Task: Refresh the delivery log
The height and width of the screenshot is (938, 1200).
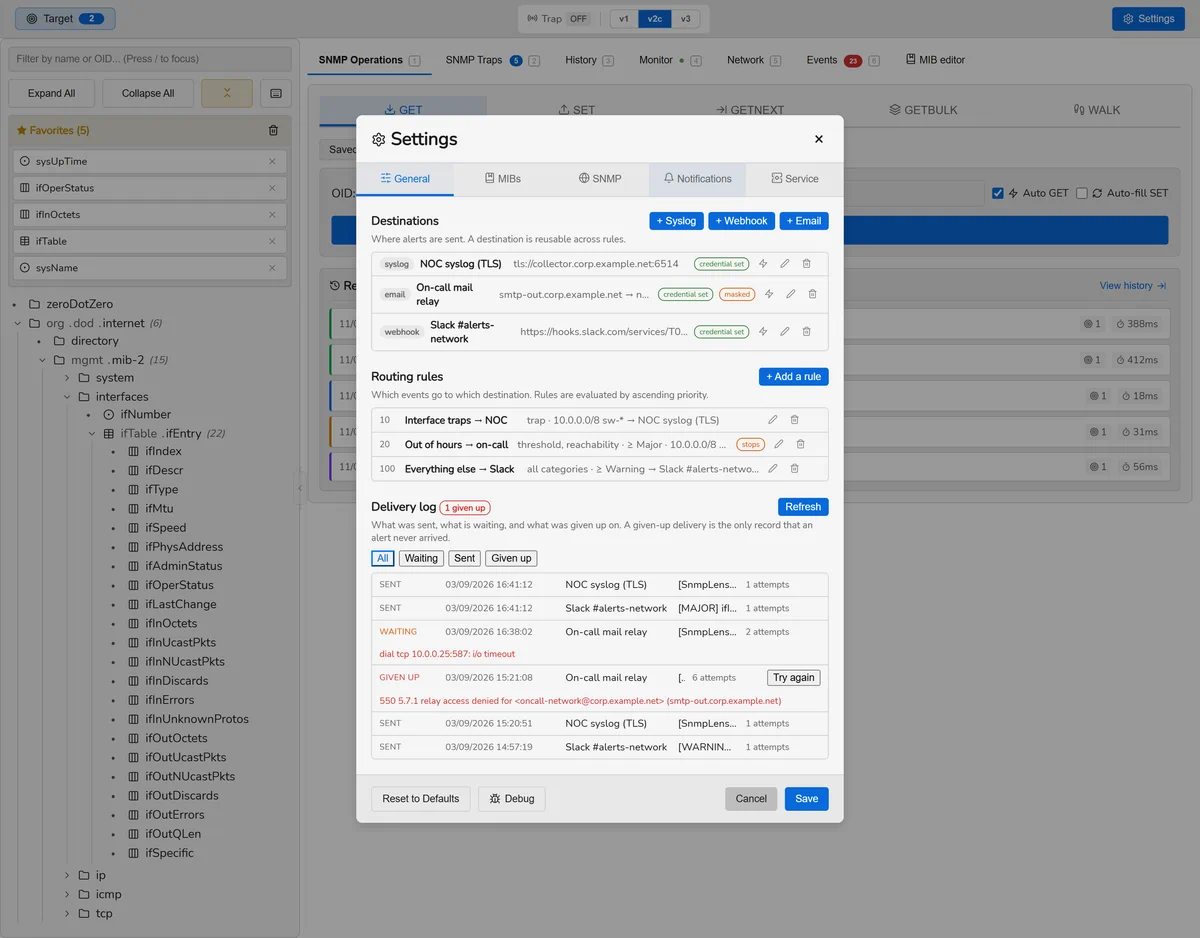Action: [x=803, y=507]
